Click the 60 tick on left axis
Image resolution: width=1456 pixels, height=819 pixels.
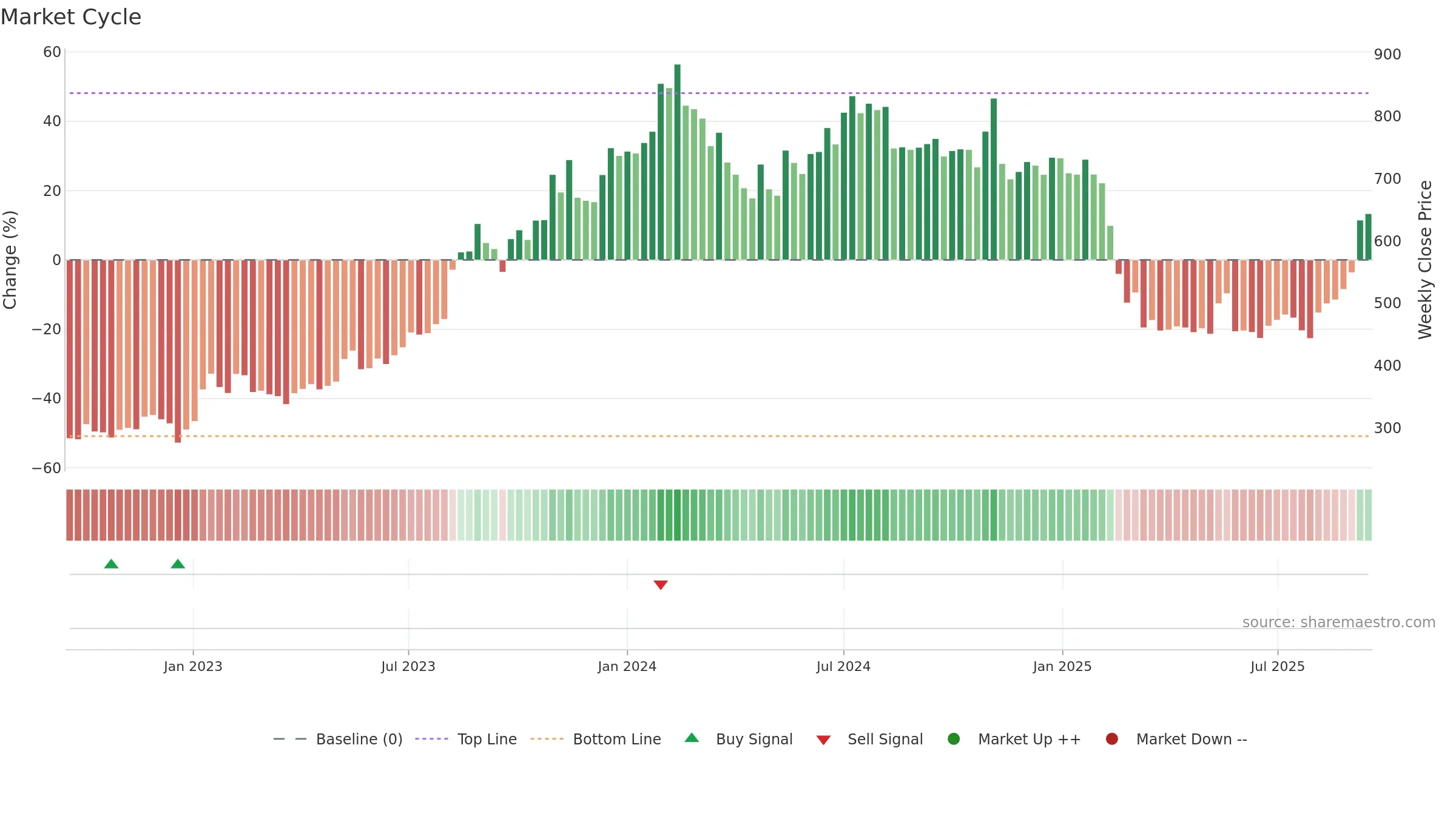[52, 52]
